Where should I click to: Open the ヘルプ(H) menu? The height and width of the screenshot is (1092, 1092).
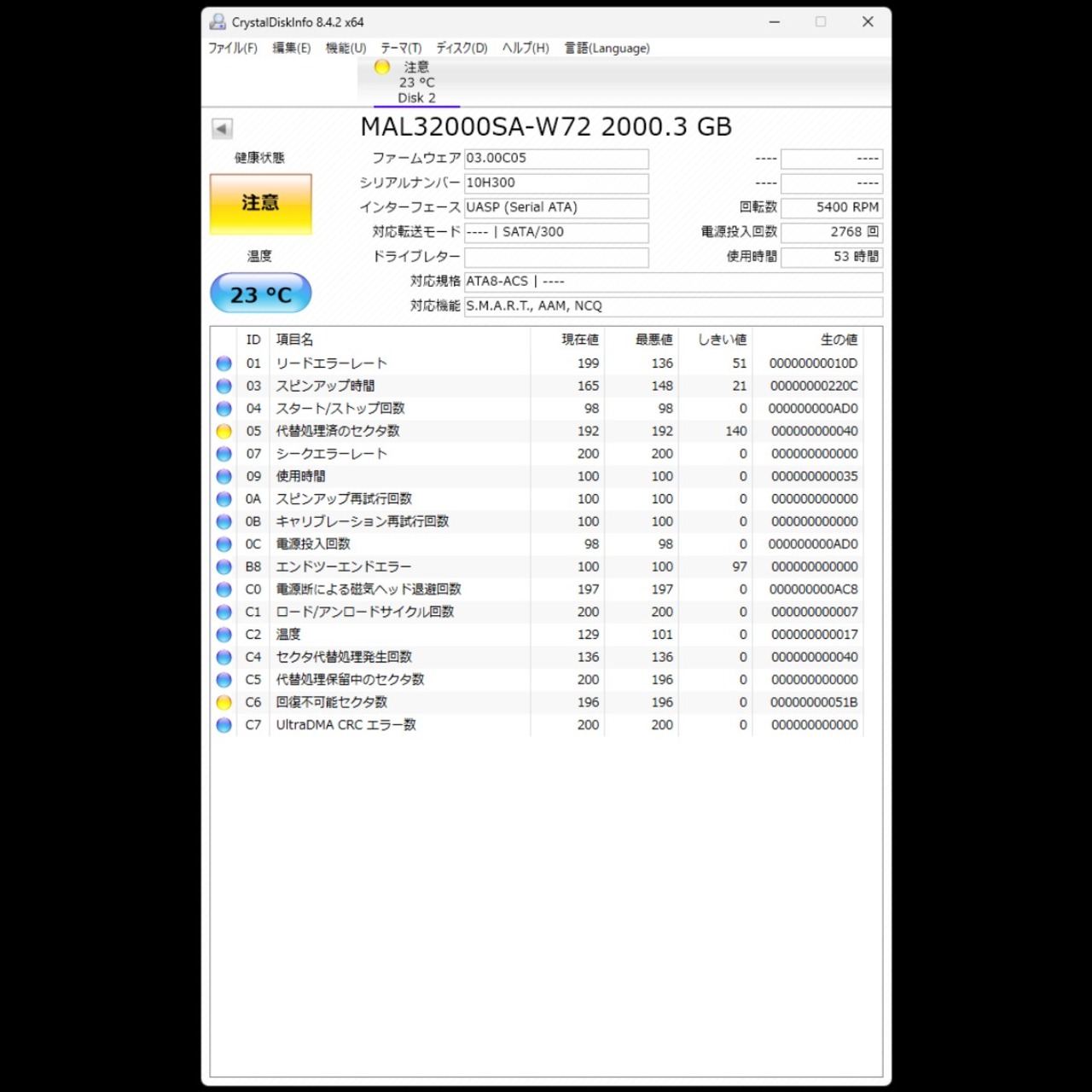pos(526,48)
